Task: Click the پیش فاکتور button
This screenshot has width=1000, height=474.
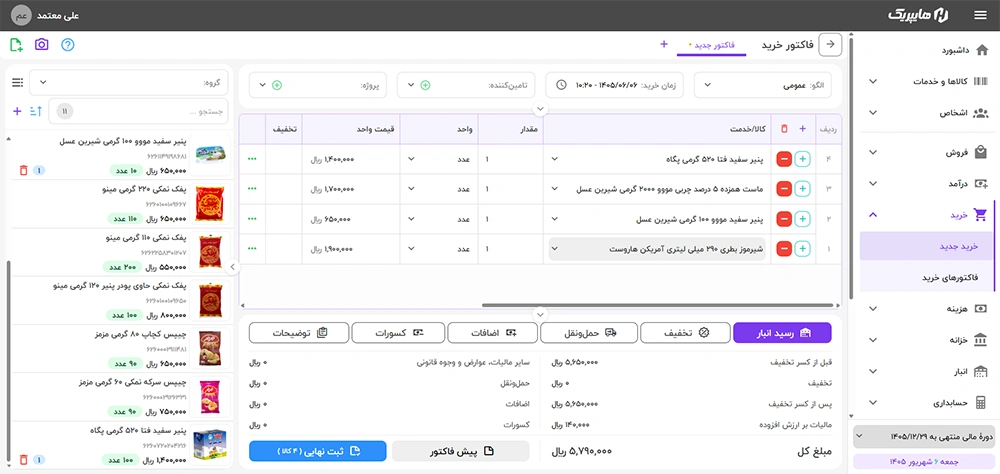Action: pyautogui.click(x=460, y=451)
